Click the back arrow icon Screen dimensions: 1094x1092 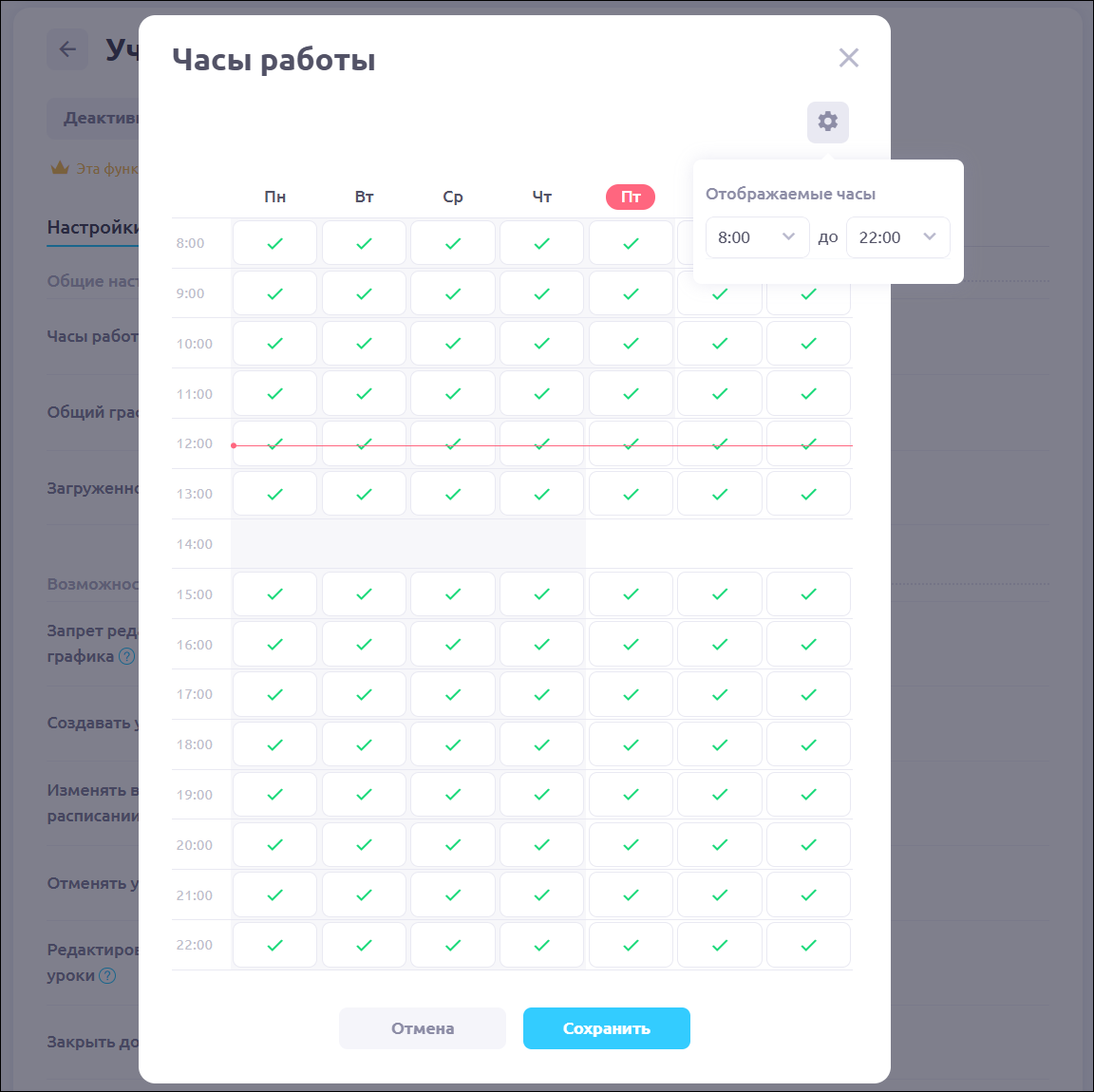[x=67, y=49]
